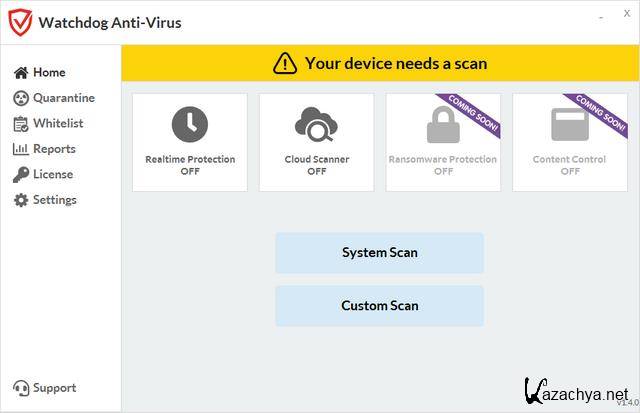Click the Settings gear icon
The image size is (640, 413).
coord(21,200)
